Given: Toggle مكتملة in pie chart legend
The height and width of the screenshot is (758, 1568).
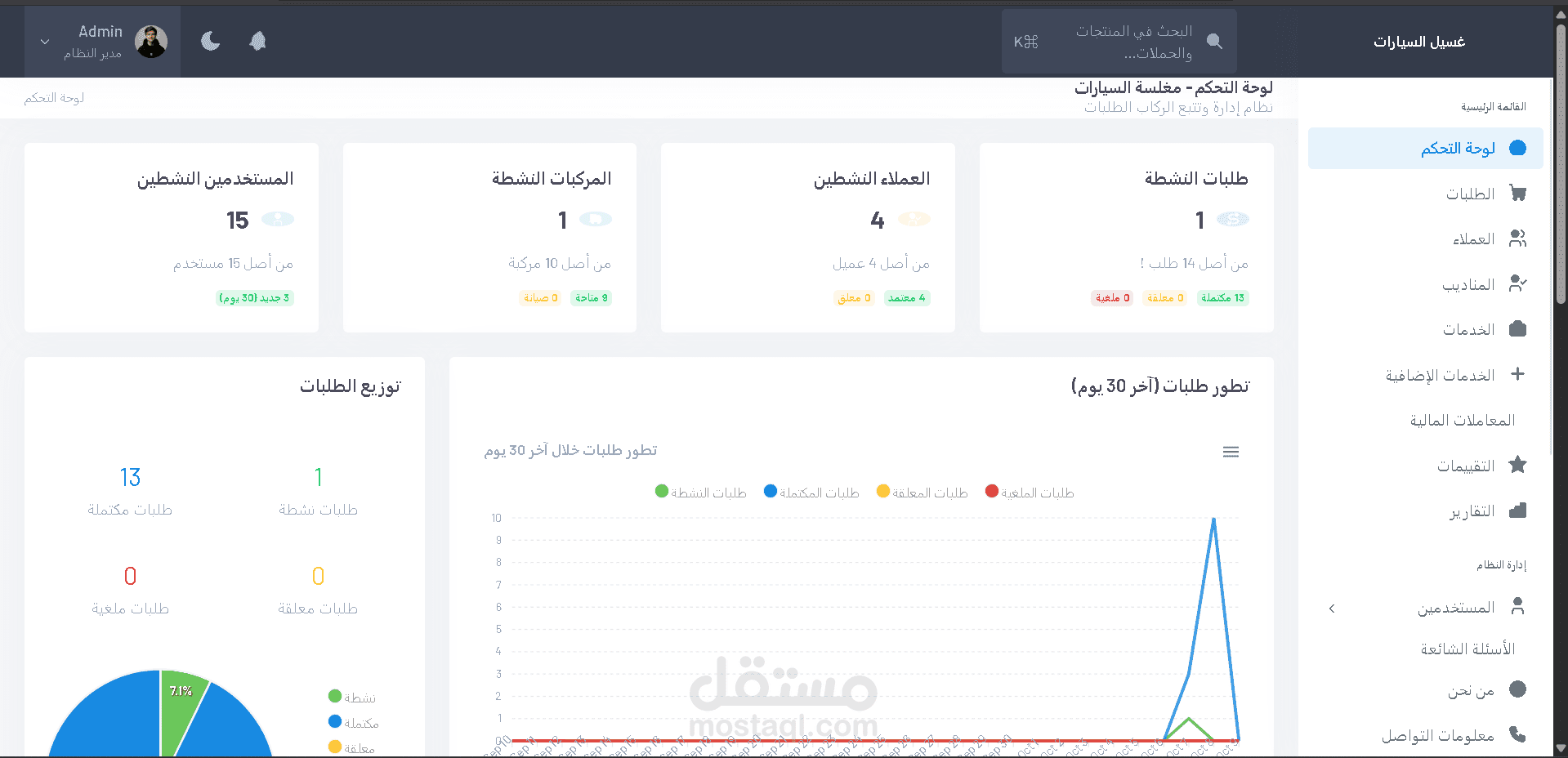Looking at the screenshot, I should click(x=353, y=723).
